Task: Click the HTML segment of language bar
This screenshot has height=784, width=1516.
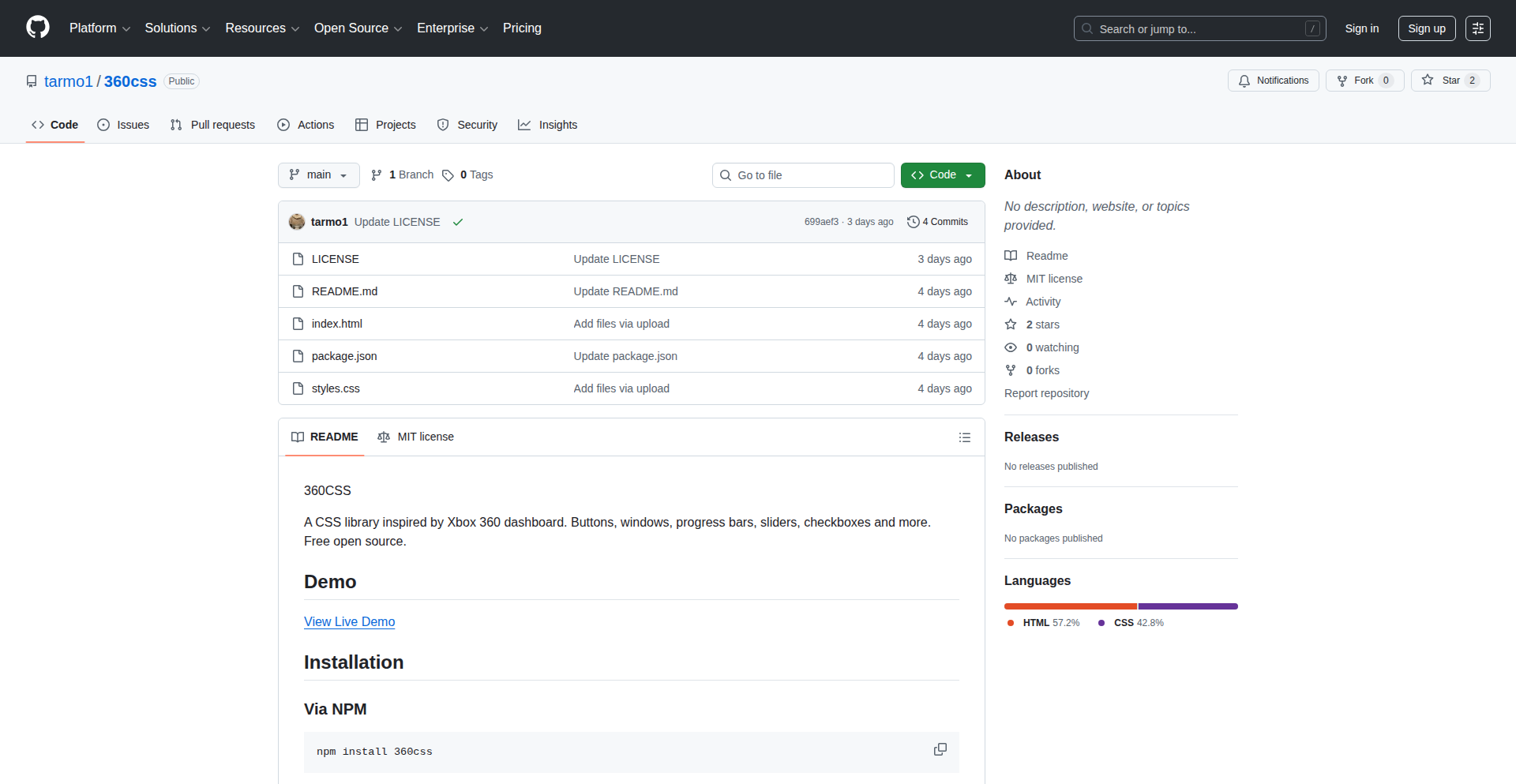Action: click(1070, 606)
